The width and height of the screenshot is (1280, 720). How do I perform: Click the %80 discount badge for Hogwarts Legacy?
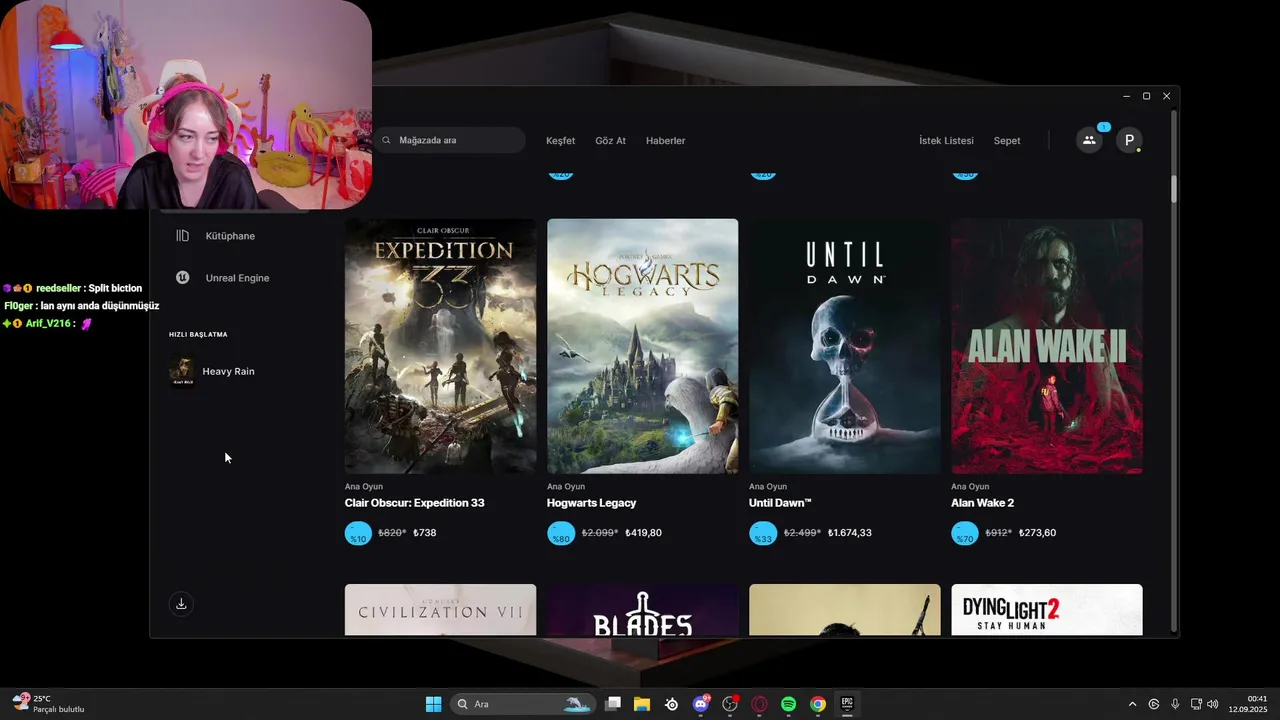[561, 533]
